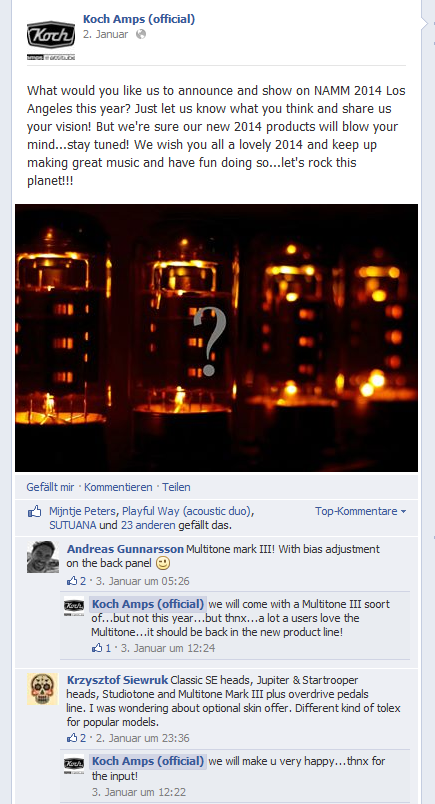This screenshot has height=804, width=435.
Task: Open the SUTUANA profile link
Action: [x=72, y=525]
